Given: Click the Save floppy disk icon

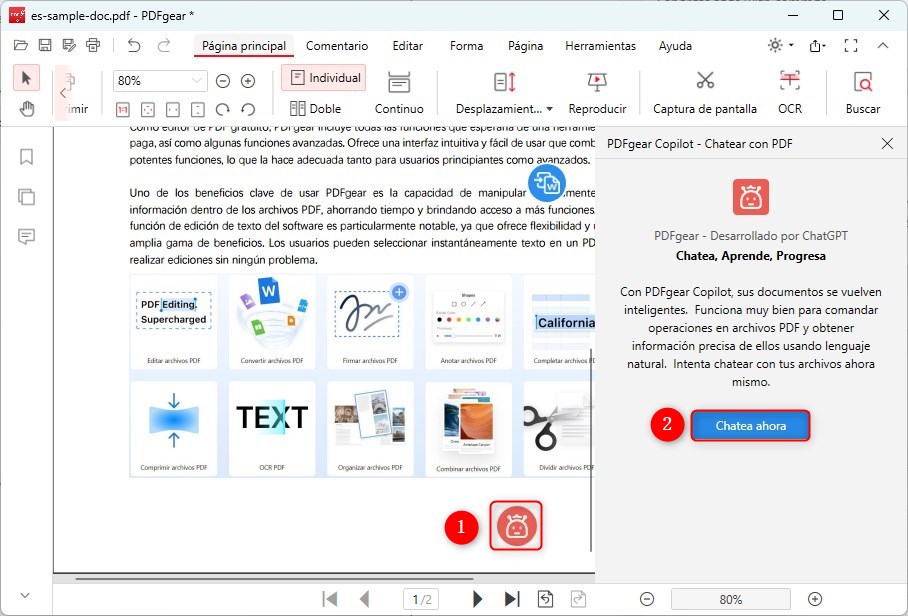Looking at the screenshot, I should 45,45.
